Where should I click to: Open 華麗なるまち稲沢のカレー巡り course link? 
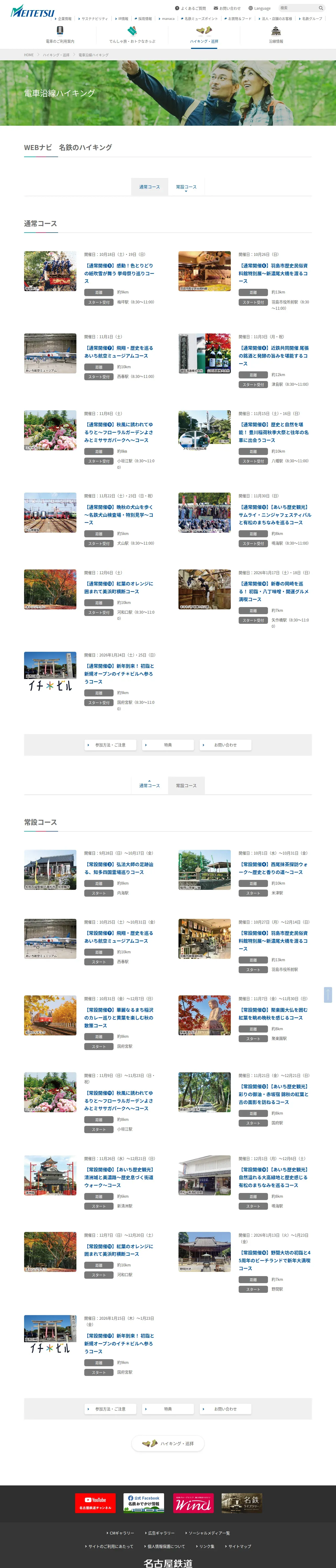coord(119,1017)
